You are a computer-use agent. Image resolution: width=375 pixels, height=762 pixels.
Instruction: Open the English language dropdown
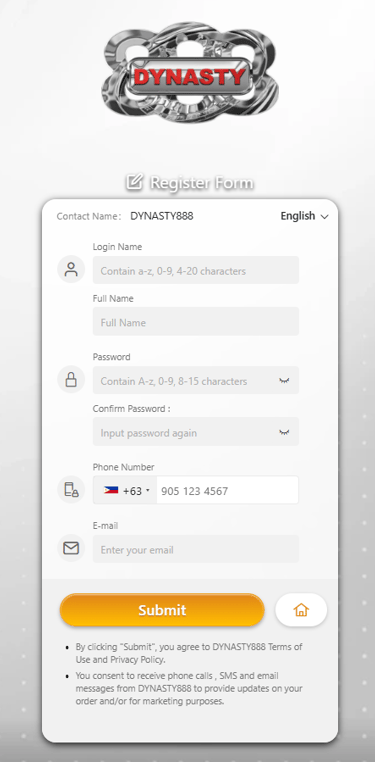(x=305, y=216)
